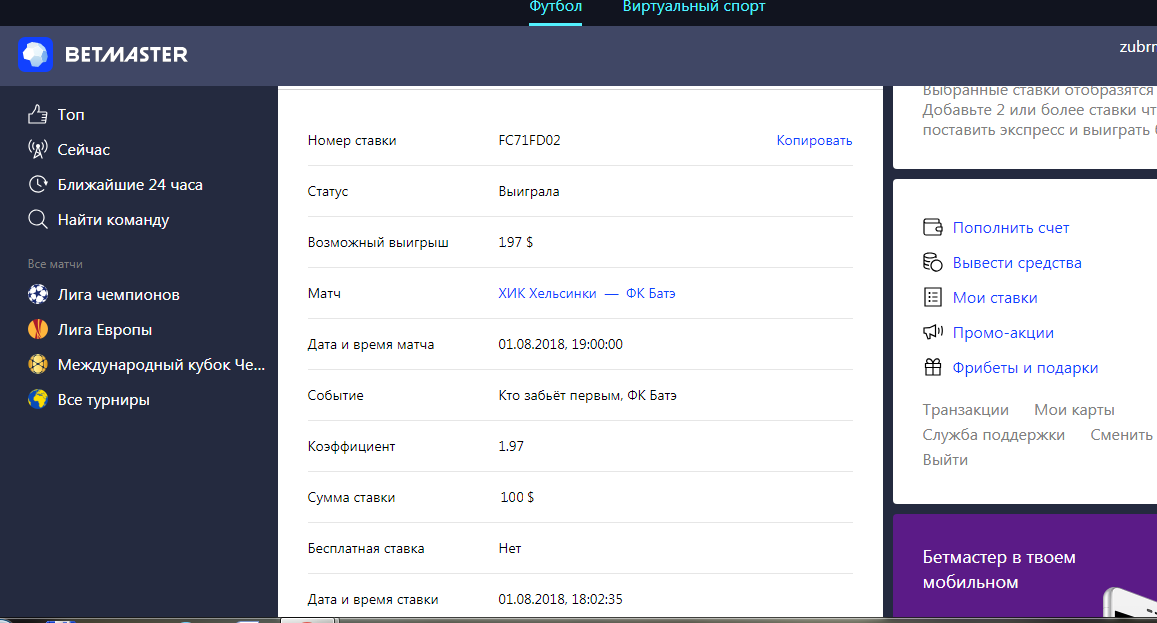Viewport: 1157px width, 623px height.
Task: Click the globe icon beside Все турниры
Action: [38, 399]
